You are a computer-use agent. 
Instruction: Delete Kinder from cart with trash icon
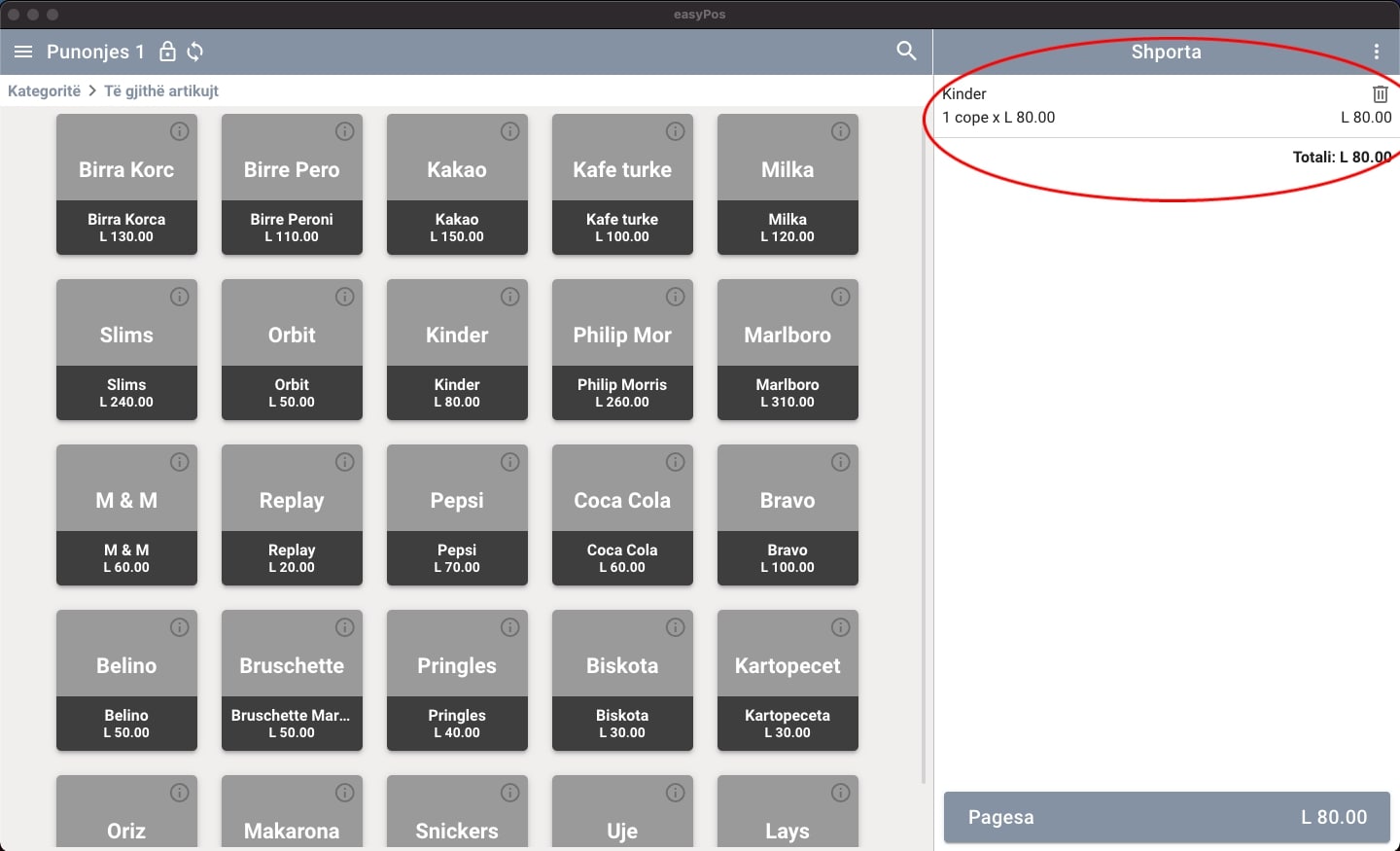pos(1380,94)
